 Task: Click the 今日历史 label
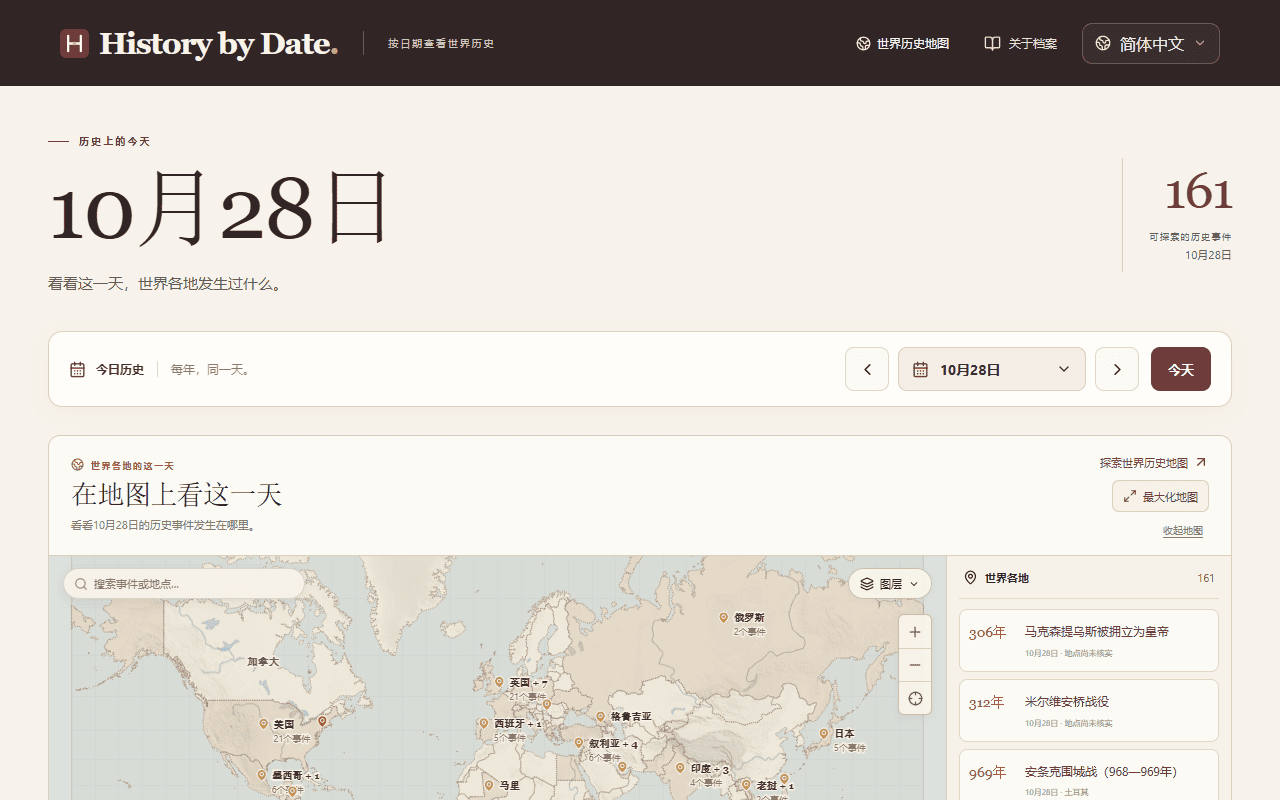120,369
